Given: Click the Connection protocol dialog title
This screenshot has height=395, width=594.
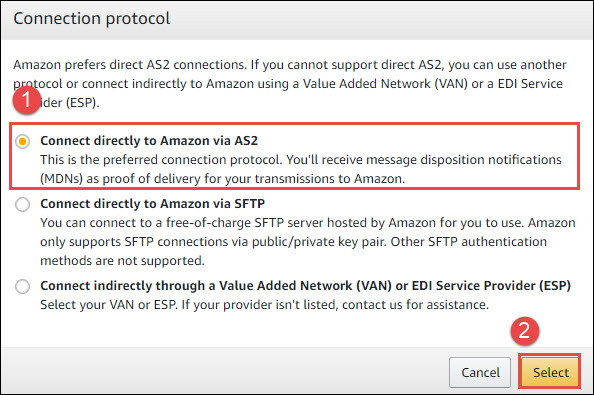Looking at the screenshot, I should [x=92, y=19].
